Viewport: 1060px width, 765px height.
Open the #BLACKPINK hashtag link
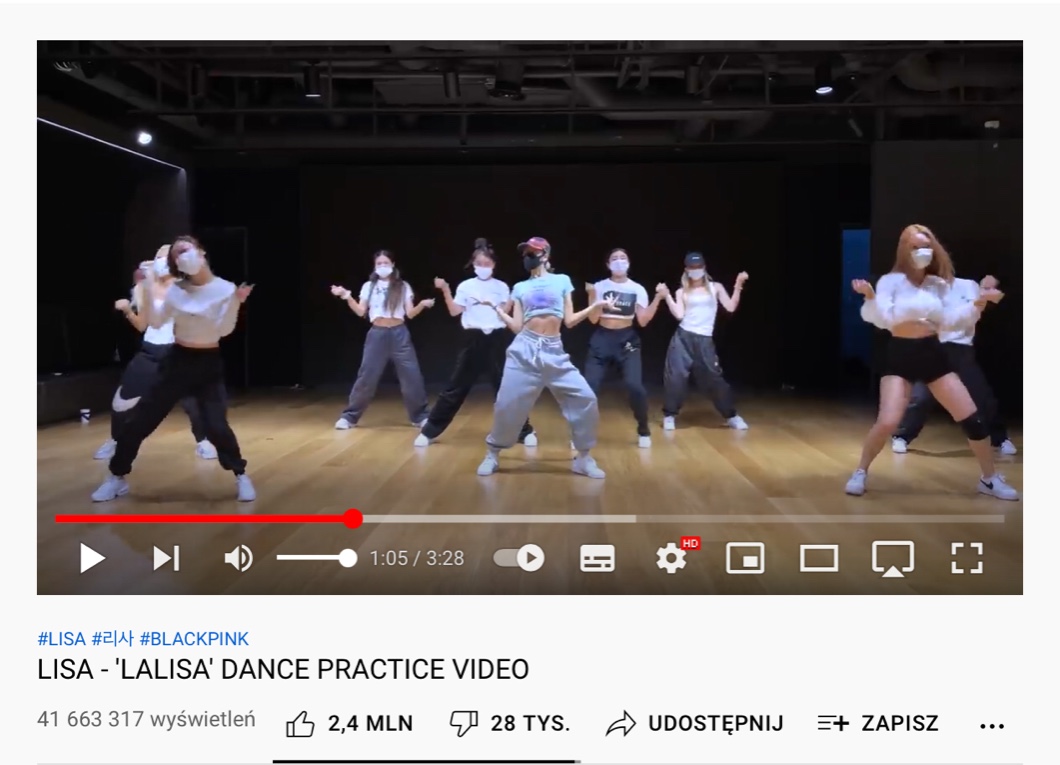[194, 639]
